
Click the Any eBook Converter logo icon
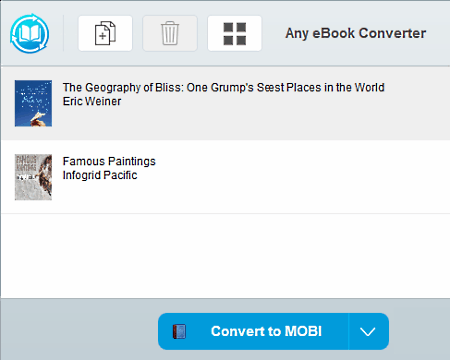29,33
